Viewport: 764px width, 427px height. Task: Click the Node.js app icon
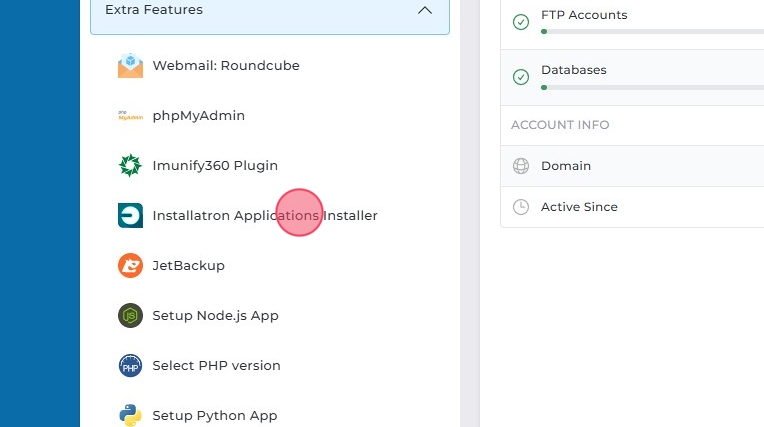click(130, 316)
